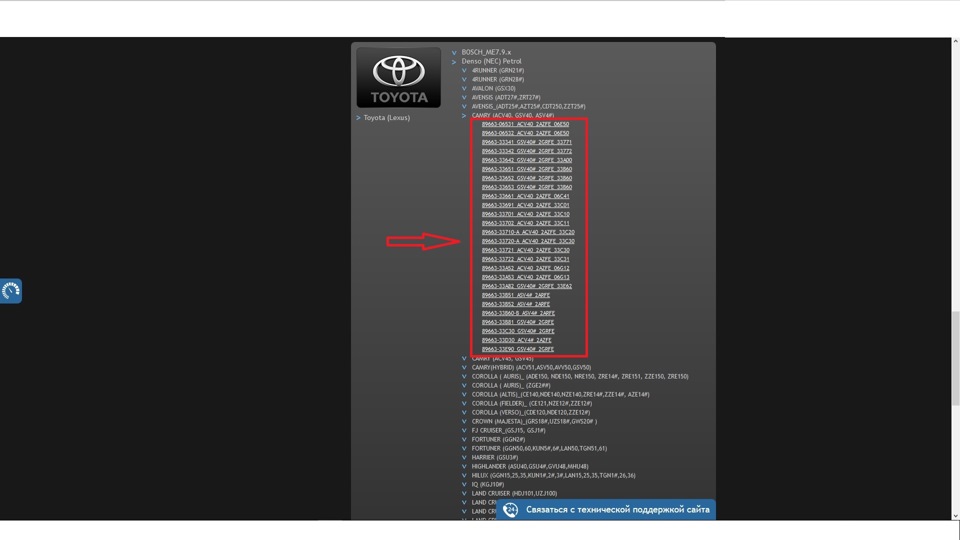
Task: Select the COROLLA (AURIS)_ (ADE150, NDE150...) row
Action: click(580, 377)
